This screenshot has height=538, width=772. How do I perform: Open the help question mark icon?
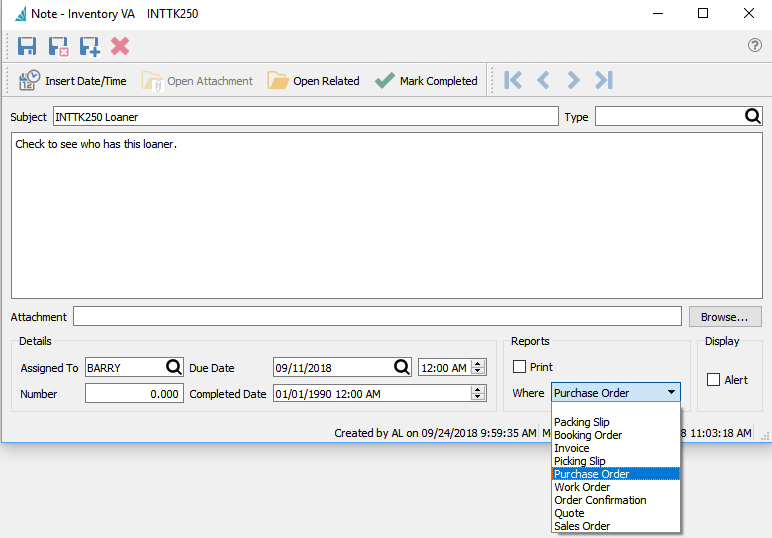754,45
